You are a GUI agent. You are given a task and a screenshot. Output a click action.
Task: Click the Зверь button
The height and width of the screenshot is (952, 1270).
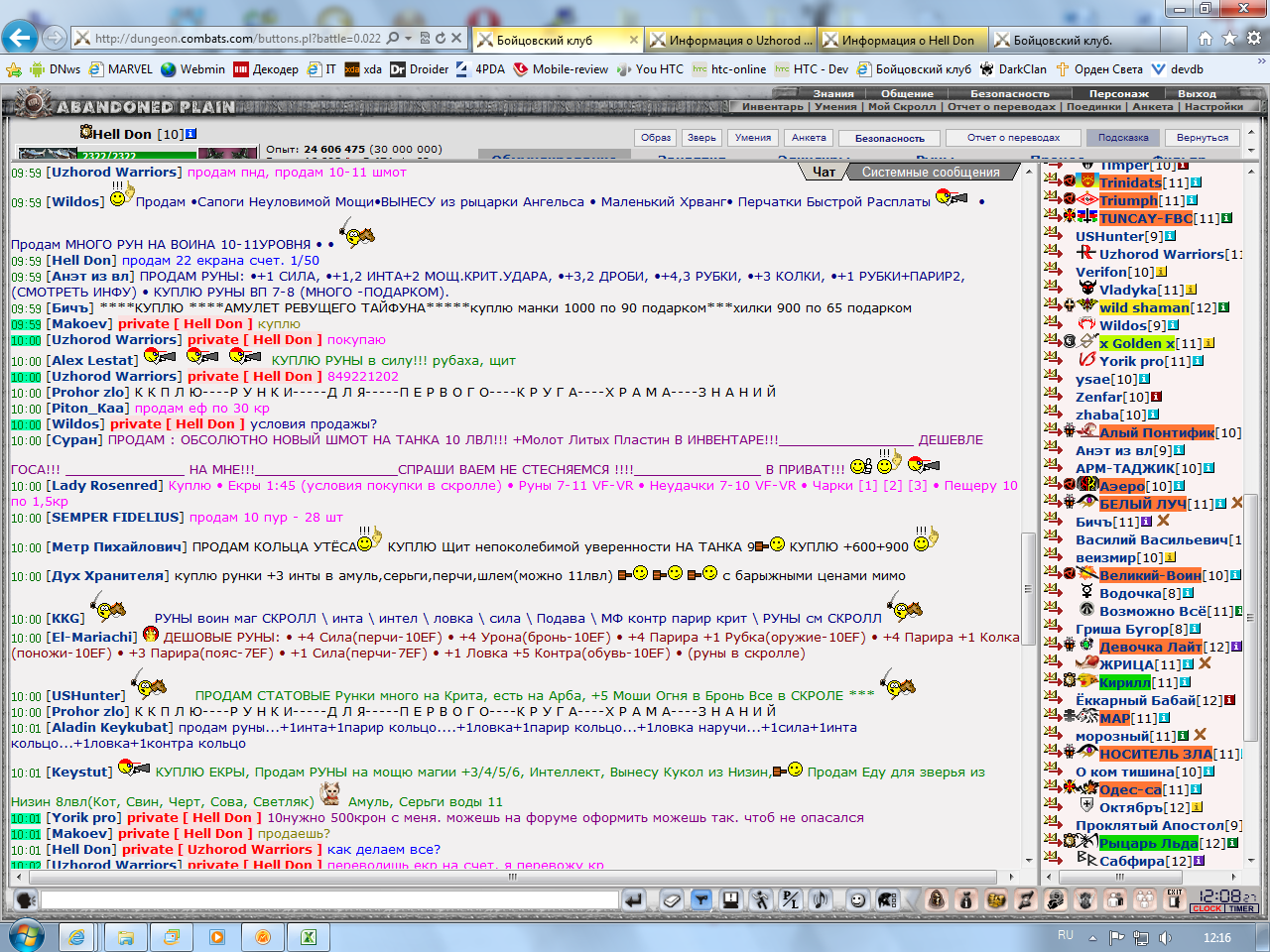tap(701, 138)
